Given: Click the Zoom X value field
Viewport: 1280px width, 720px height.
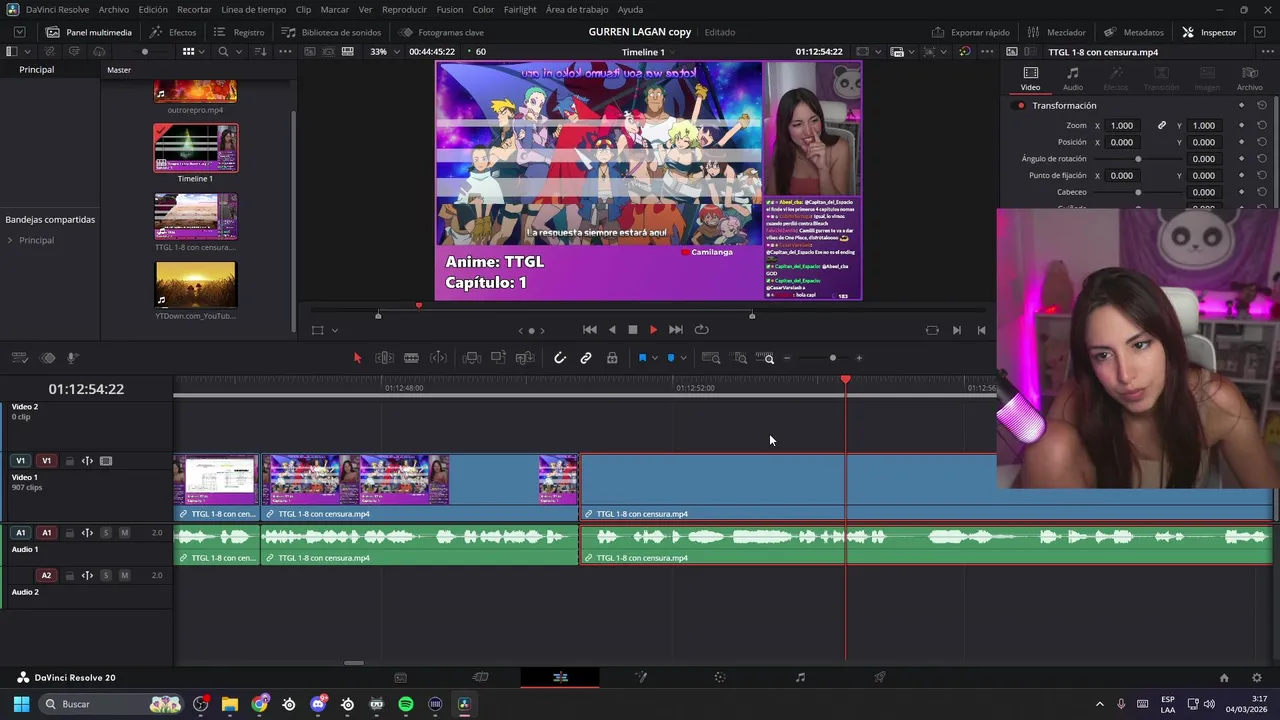Looking at the screenshot, I should tap(1122, 125).
